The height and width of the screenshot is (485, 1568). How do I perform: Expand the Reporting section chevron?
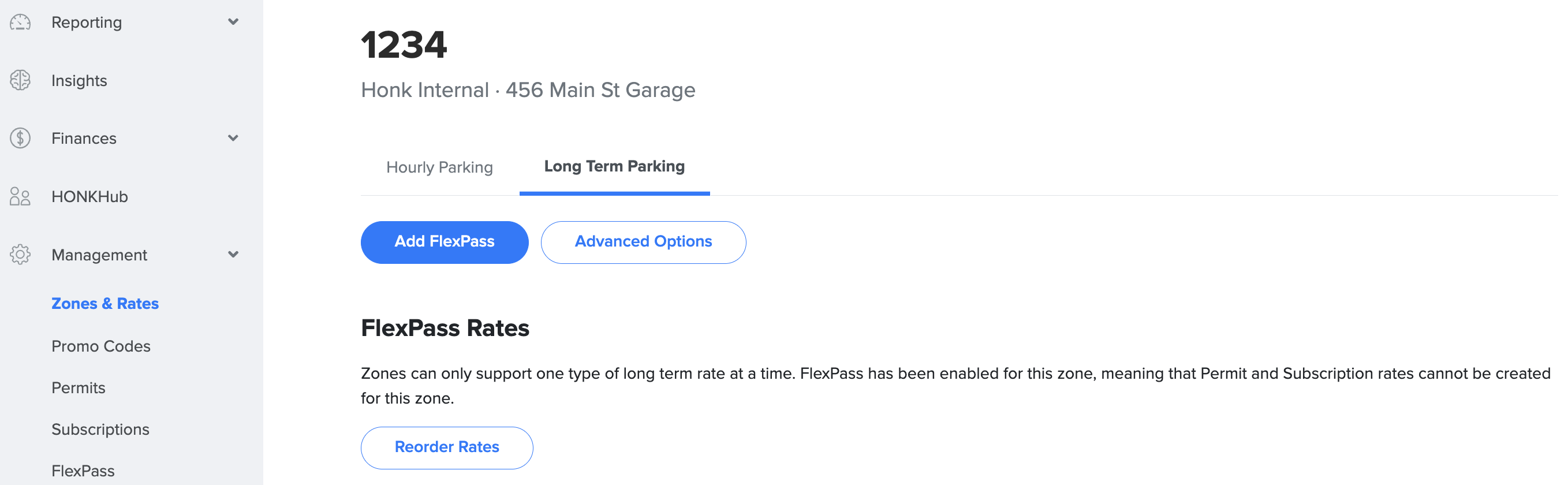pos(233,22)
